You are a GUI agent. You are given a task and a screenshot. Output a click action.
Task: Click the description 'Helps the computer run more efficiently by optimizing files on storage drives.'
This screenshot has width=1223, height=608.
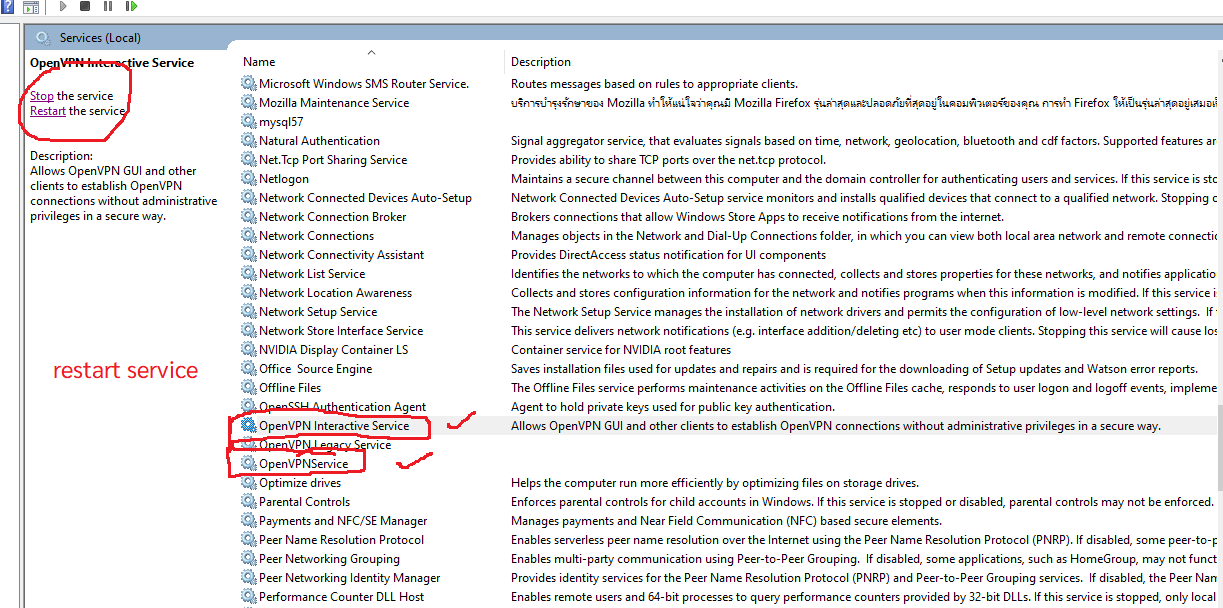[715, 483]
